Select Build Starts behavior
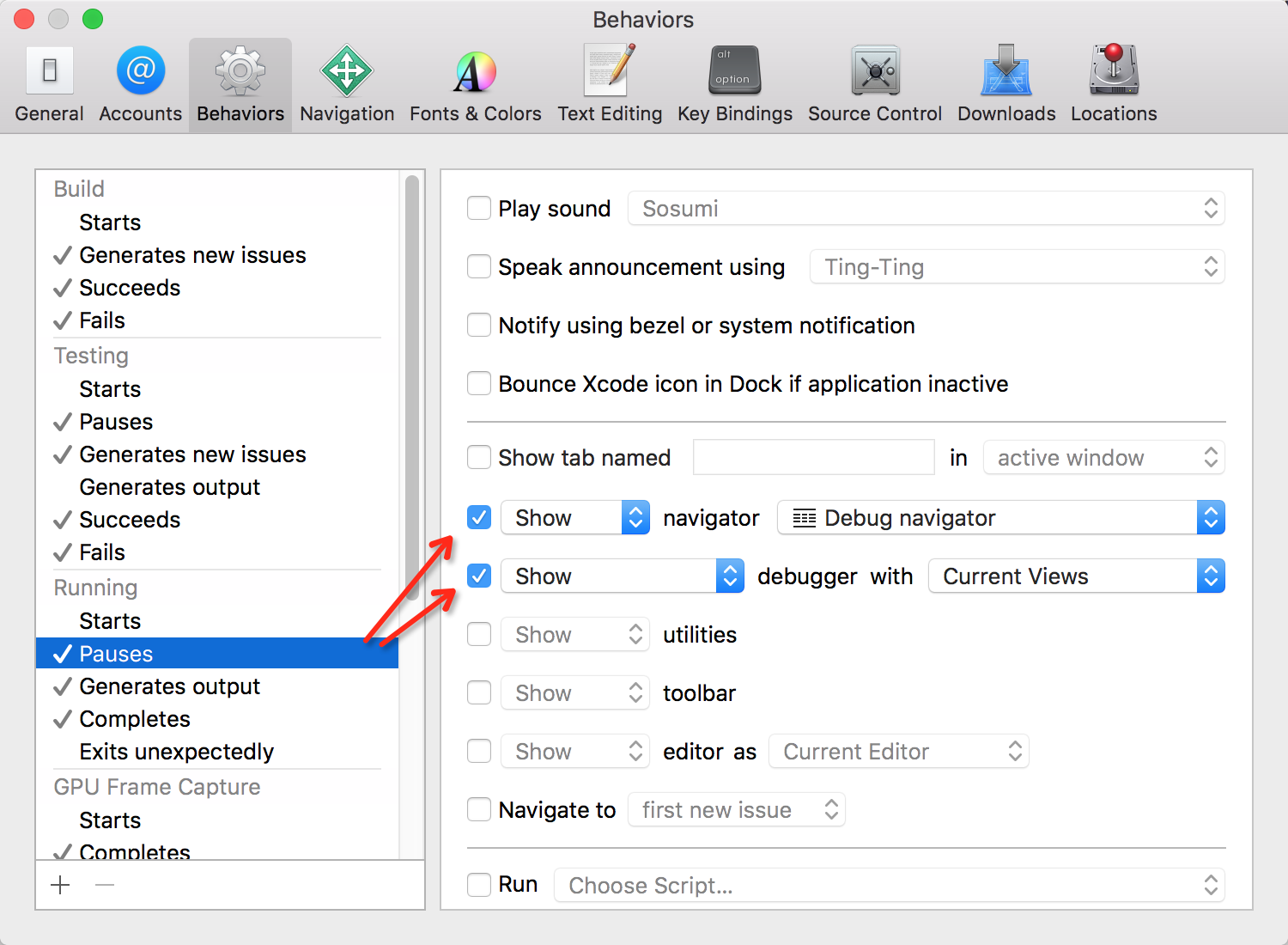This screenshot has height=945, width=1288. [x=217, y=223]
